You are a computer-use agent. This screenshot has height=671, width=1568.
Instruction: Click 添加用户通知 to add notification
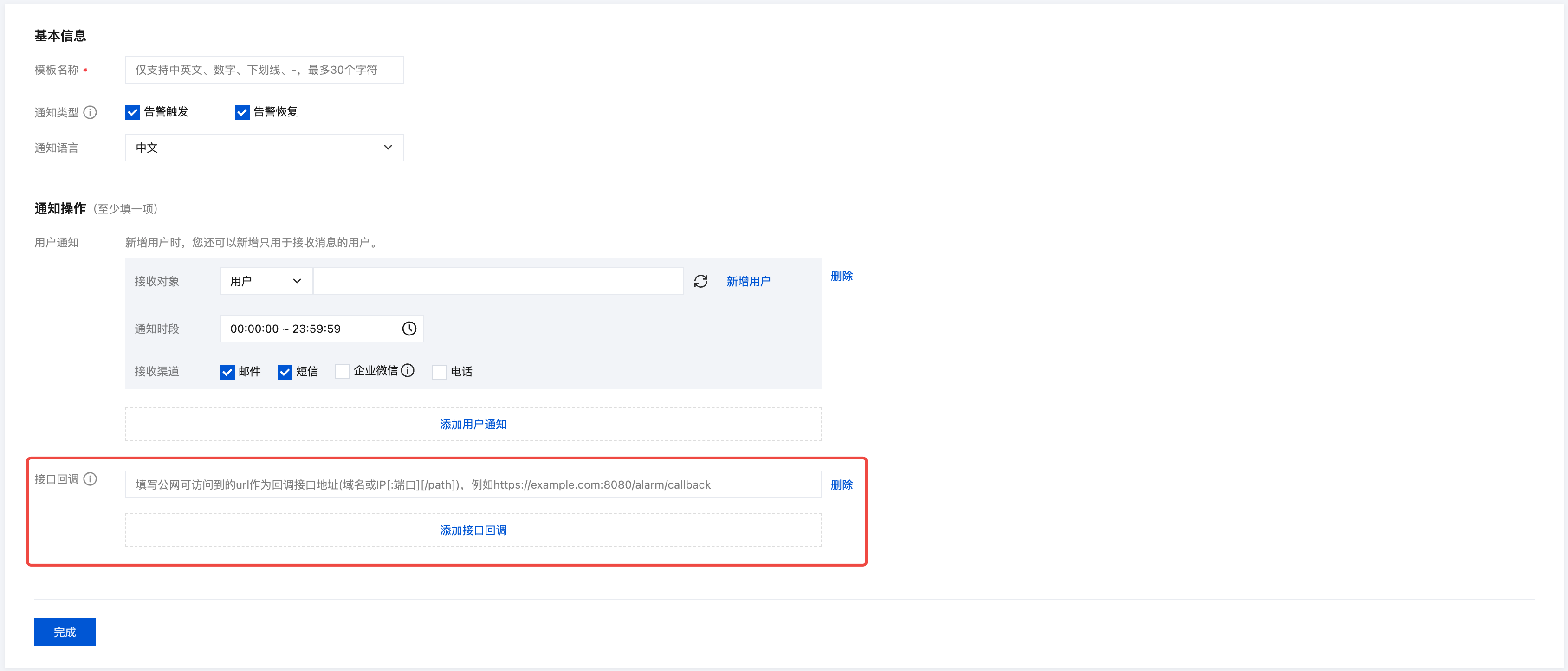click(x=473, y=424)
